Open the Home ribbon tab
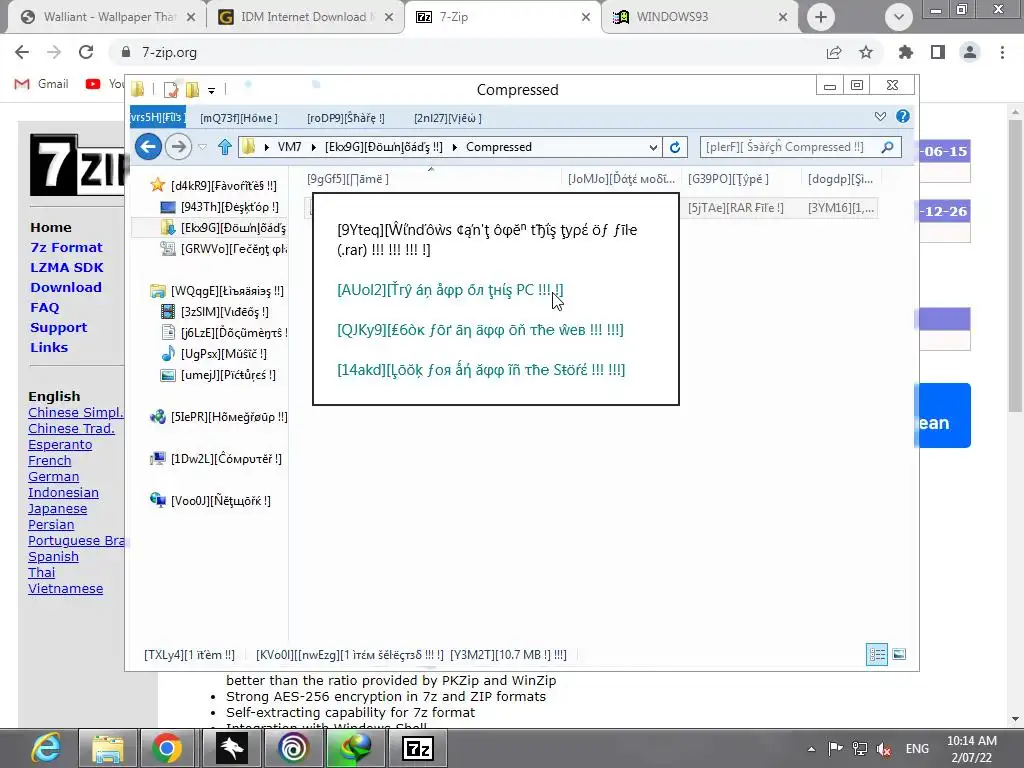 [x=239, y=118]
